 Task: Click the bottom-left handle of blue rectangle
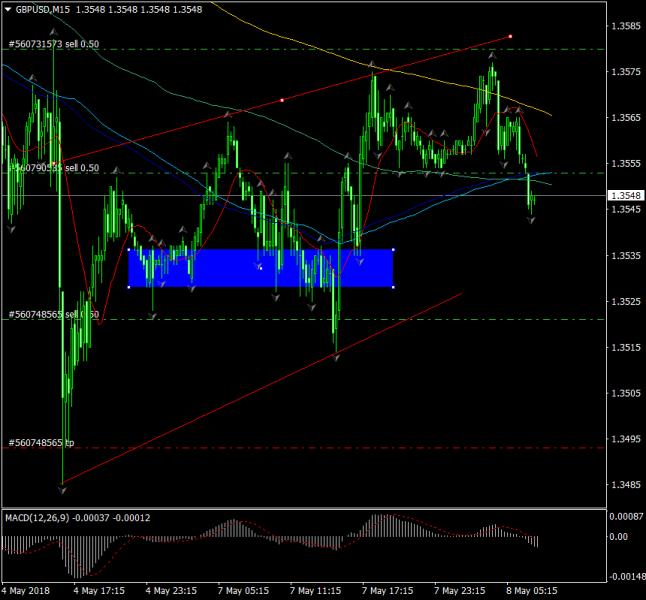coord(129,287)
